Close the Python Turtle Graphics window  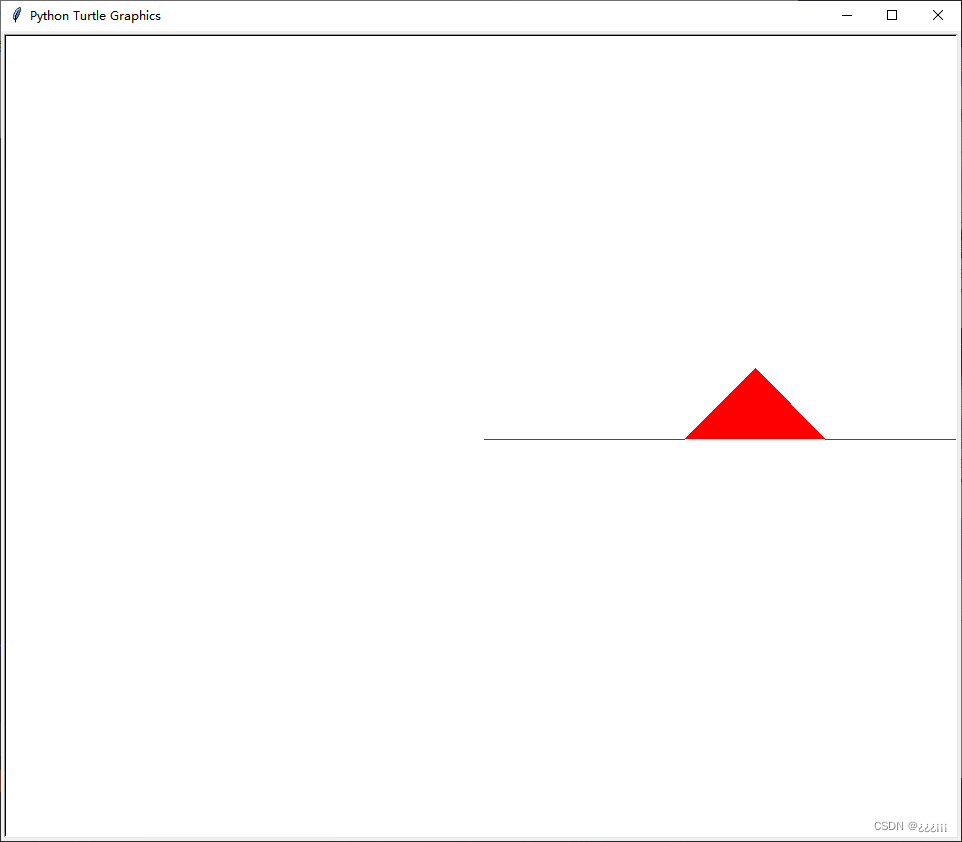pos(937,15)
